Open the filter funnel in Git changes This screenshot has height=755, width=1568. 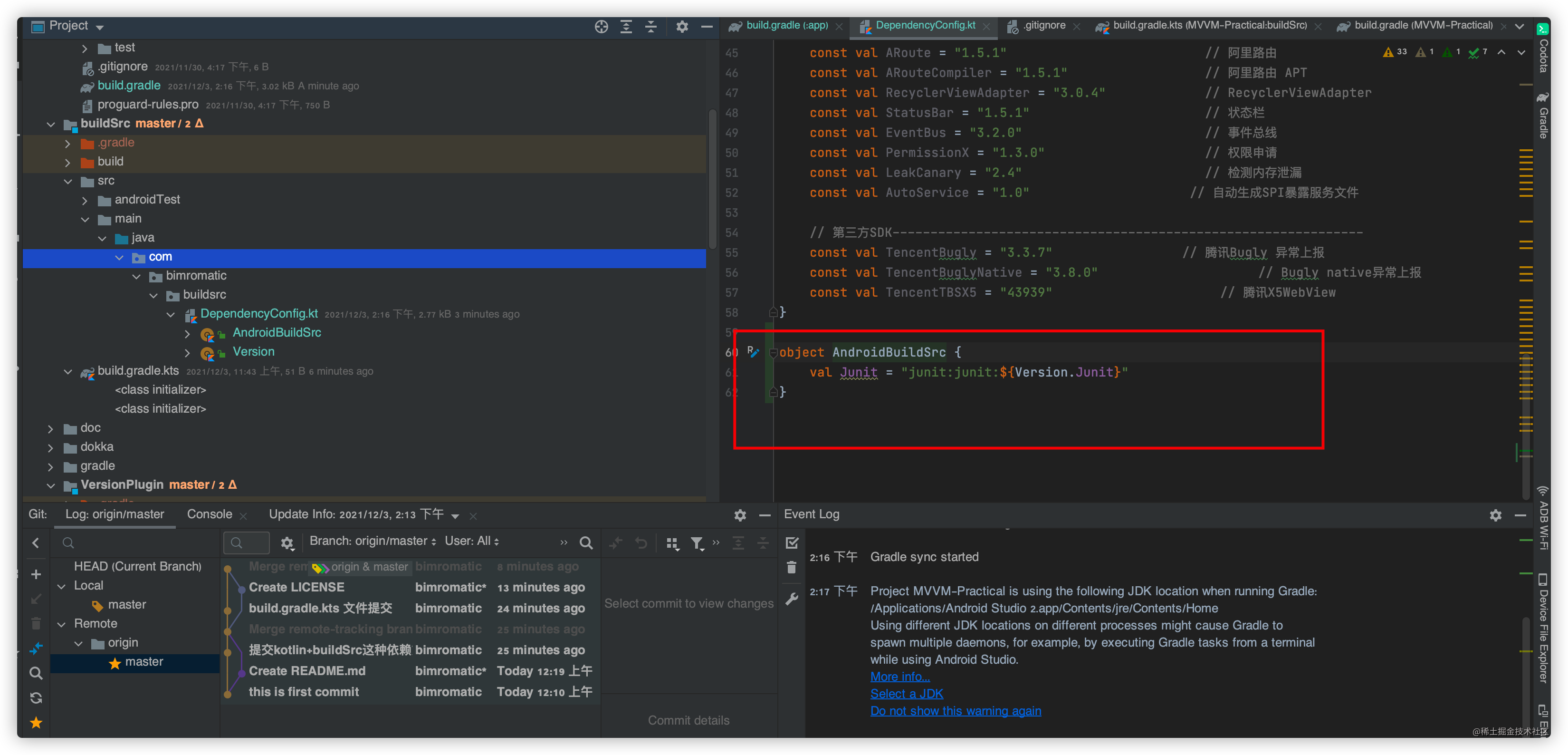tap(698, 543)
